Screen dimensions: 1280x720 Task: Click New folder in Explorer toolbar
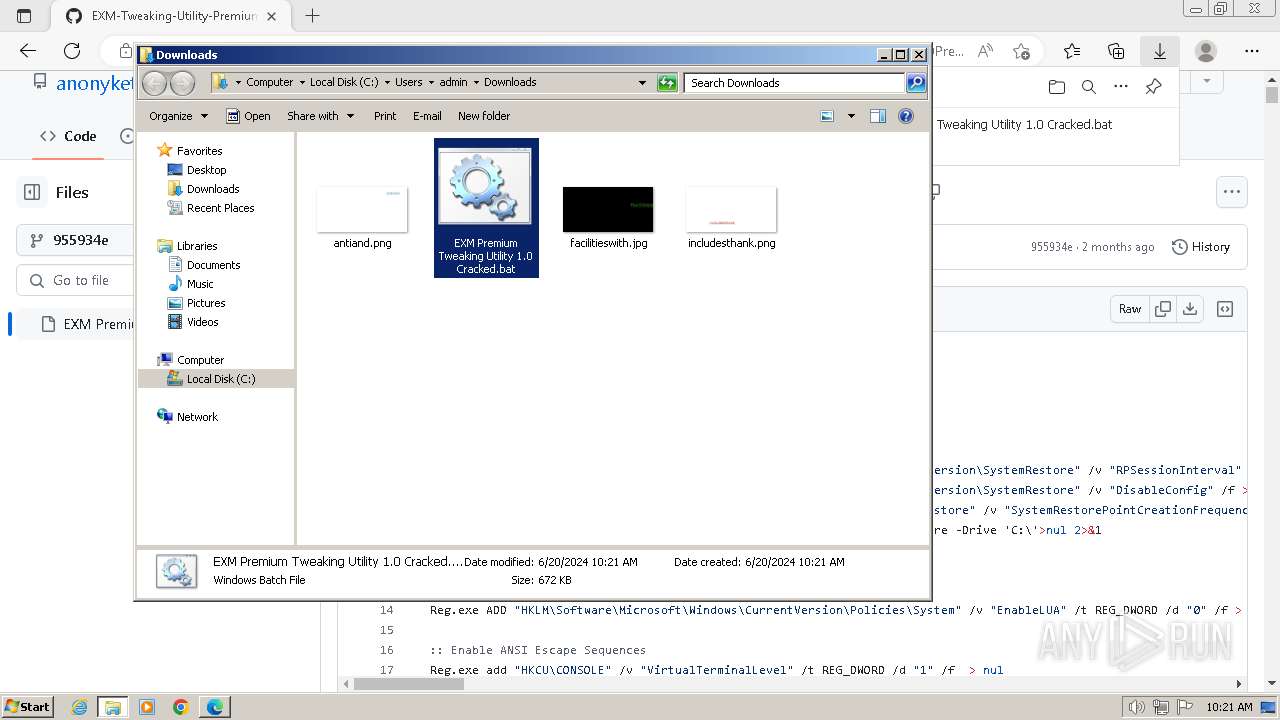pos(484,116)
